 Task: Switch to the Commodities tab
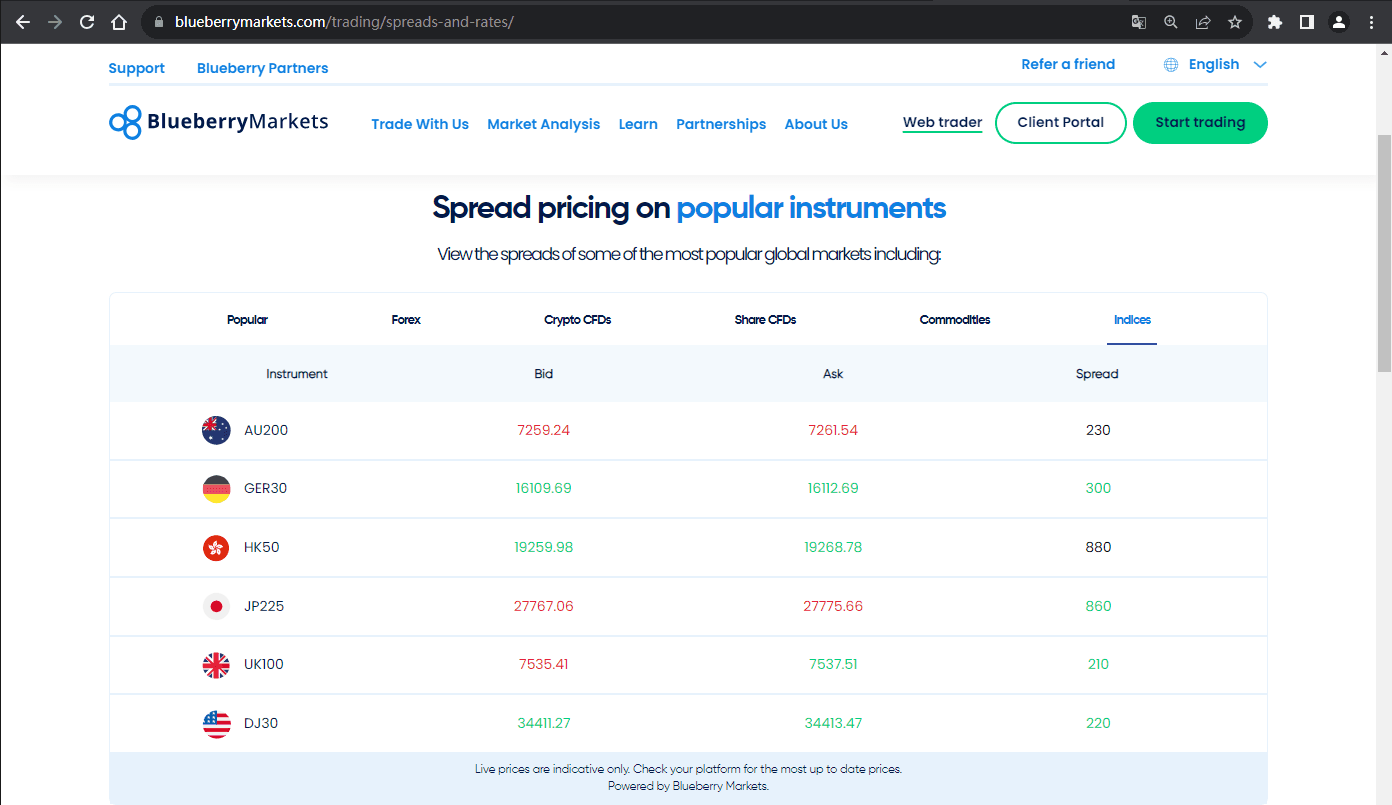pyautogui.click(x=955, y=320)
